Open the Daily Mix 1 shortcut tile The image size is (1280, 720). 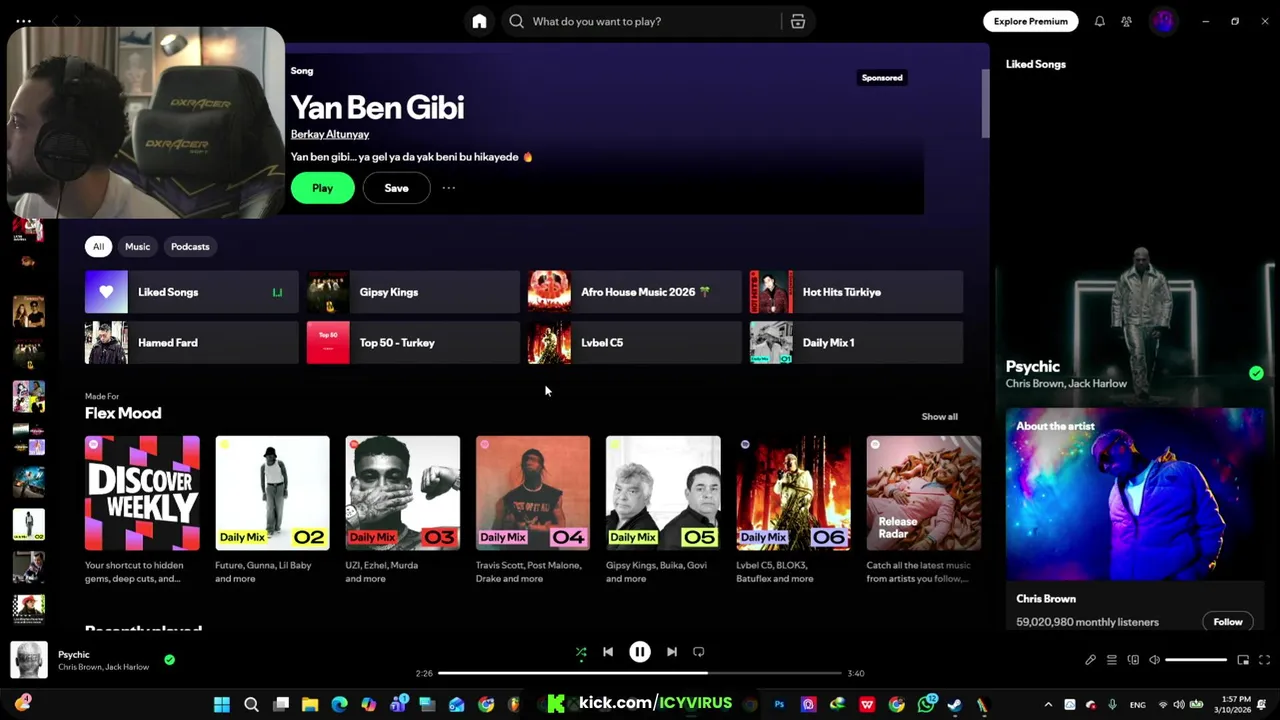click(857, 343)
